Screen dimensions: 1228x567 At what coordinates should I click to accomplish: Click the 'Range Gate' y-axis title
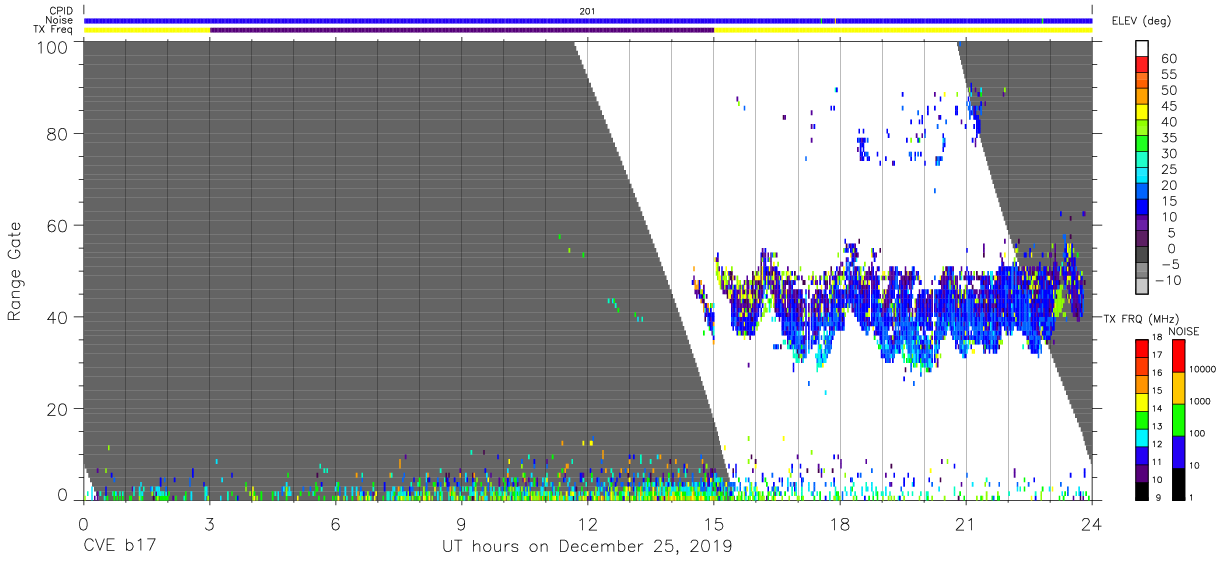(x=15, y=272)
